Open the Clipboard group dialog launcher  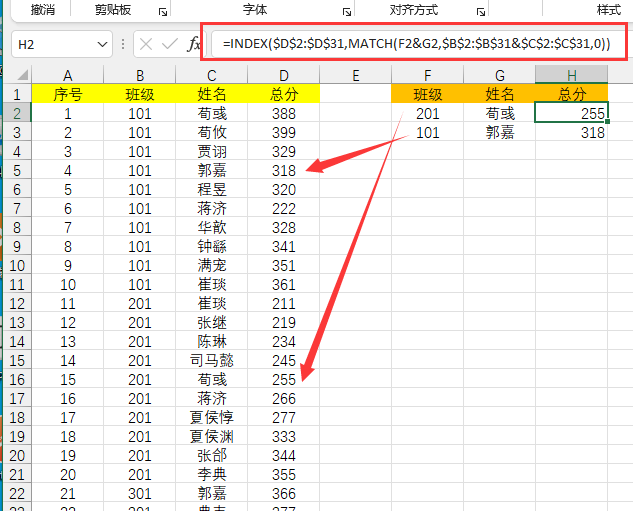(159, 10)
